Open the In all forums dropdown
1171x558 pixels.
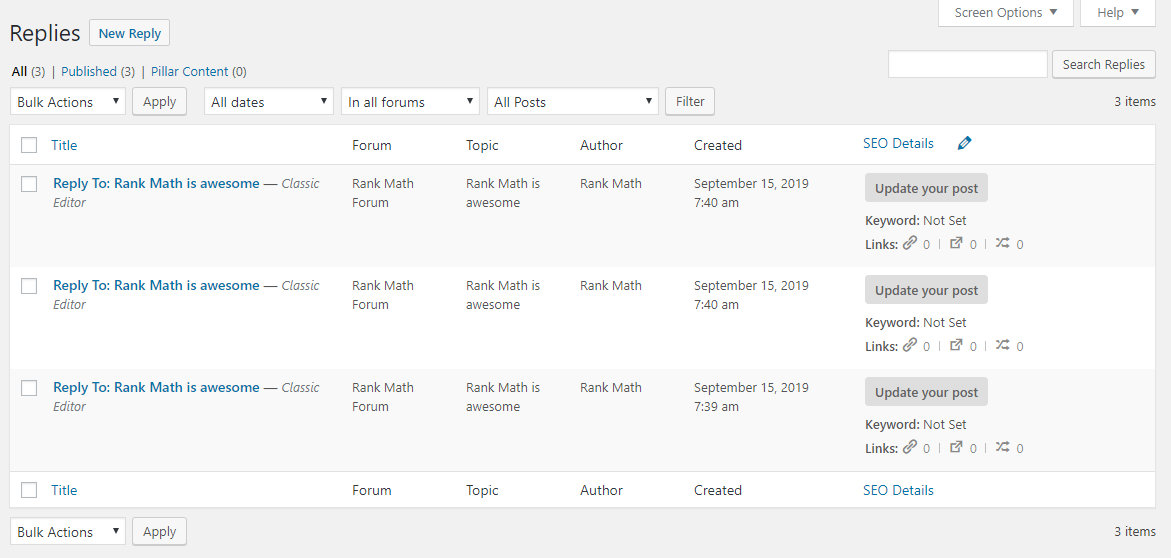coord(411,102)
